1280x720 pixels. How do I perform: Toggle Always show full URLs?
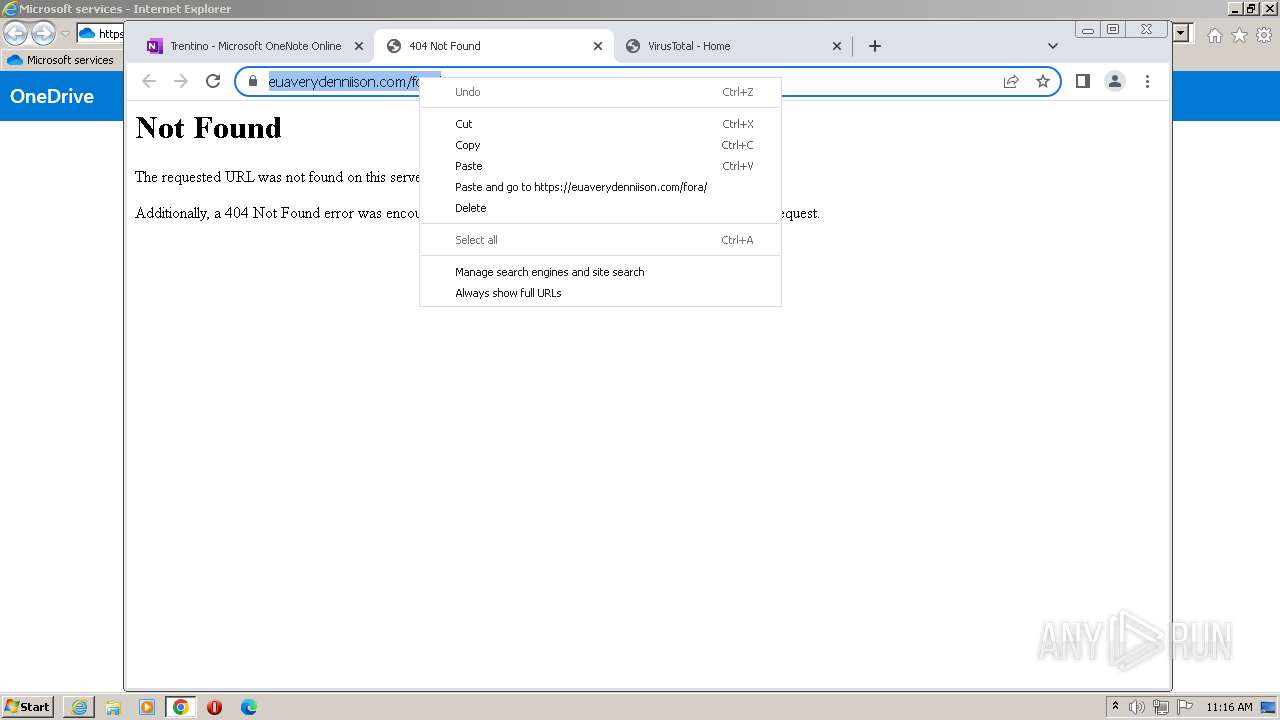point(600,293)
